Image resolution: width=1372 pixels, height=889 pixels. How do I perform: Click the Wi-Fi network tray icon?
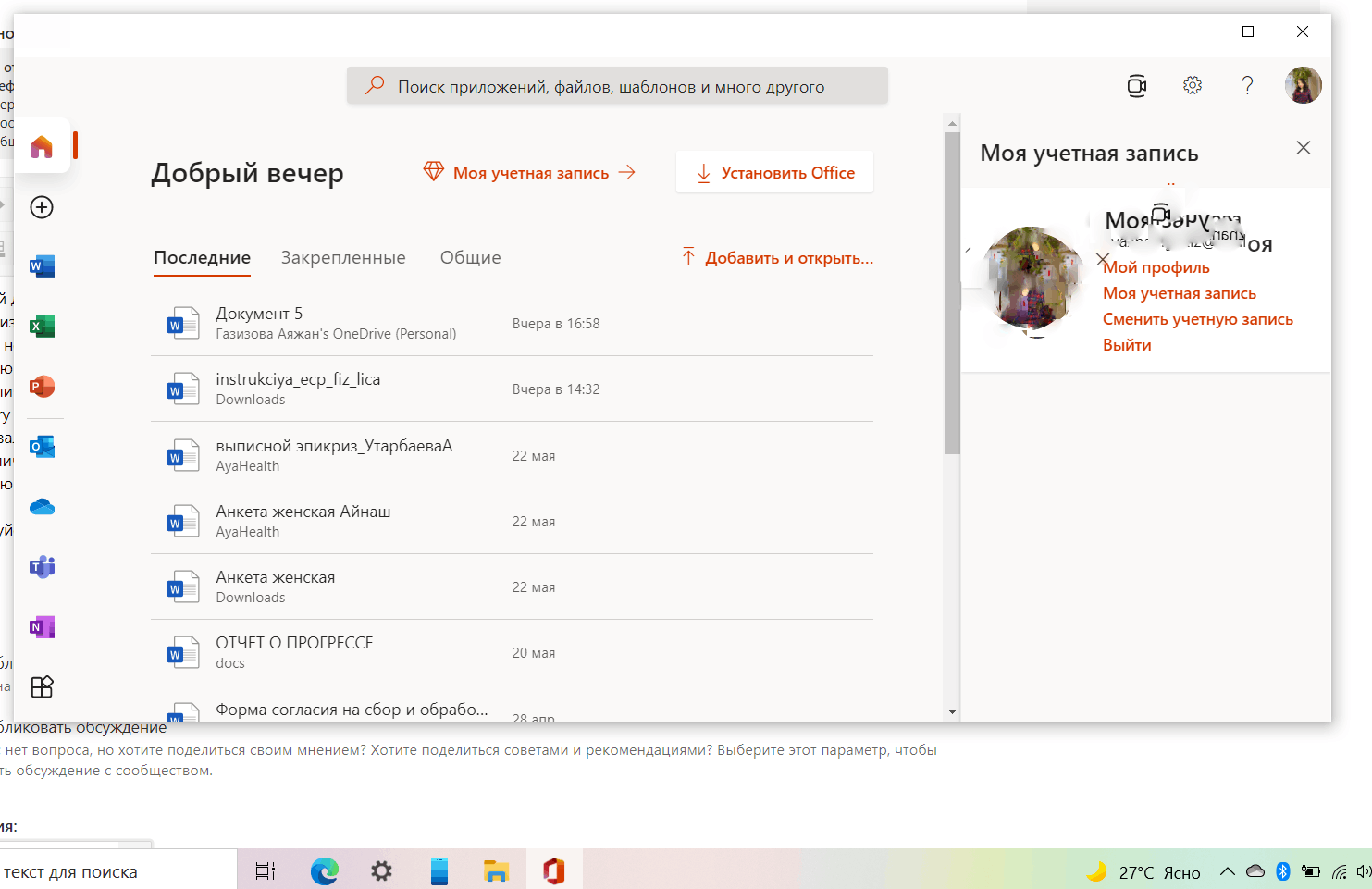click(x=1340, y=871)
